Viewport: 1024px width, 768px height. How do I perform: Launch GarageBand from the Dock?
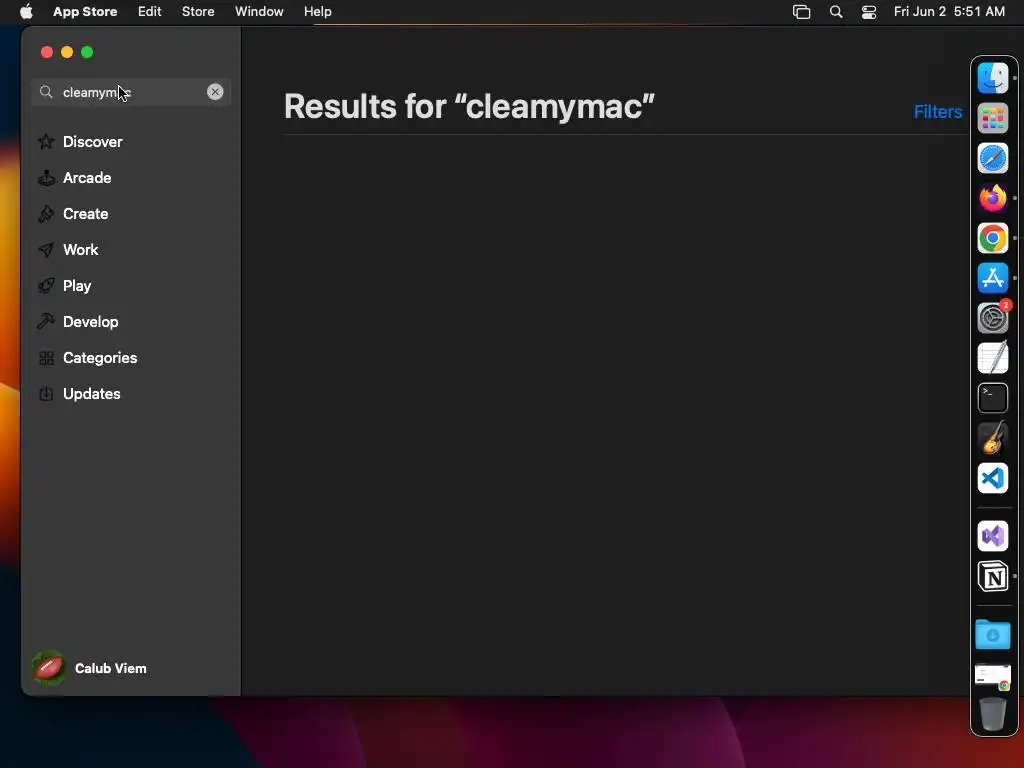click(993, 438)
